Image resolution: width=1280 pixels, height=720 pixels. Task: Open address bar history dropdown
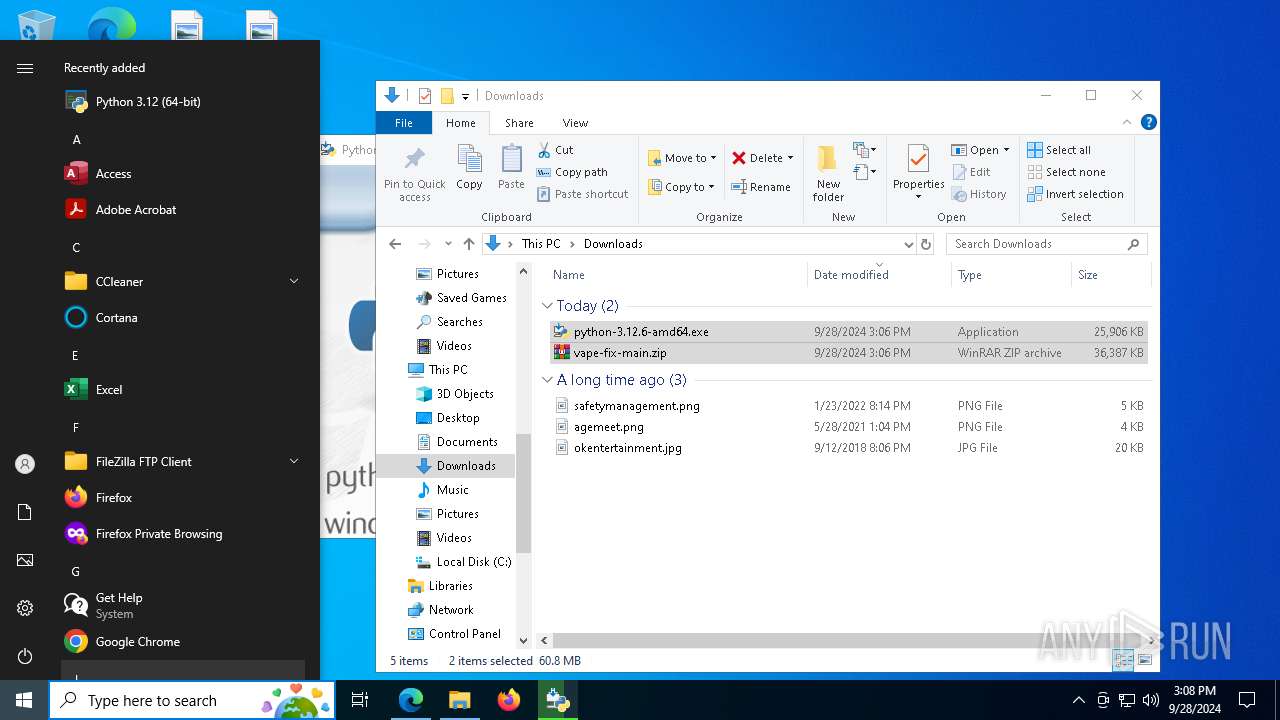click(x=908, y=244)
